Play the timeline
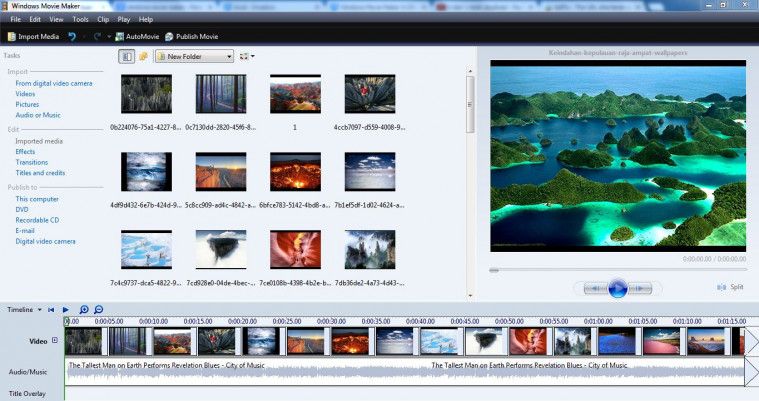 pyautogui.click(x=65, y=309)
